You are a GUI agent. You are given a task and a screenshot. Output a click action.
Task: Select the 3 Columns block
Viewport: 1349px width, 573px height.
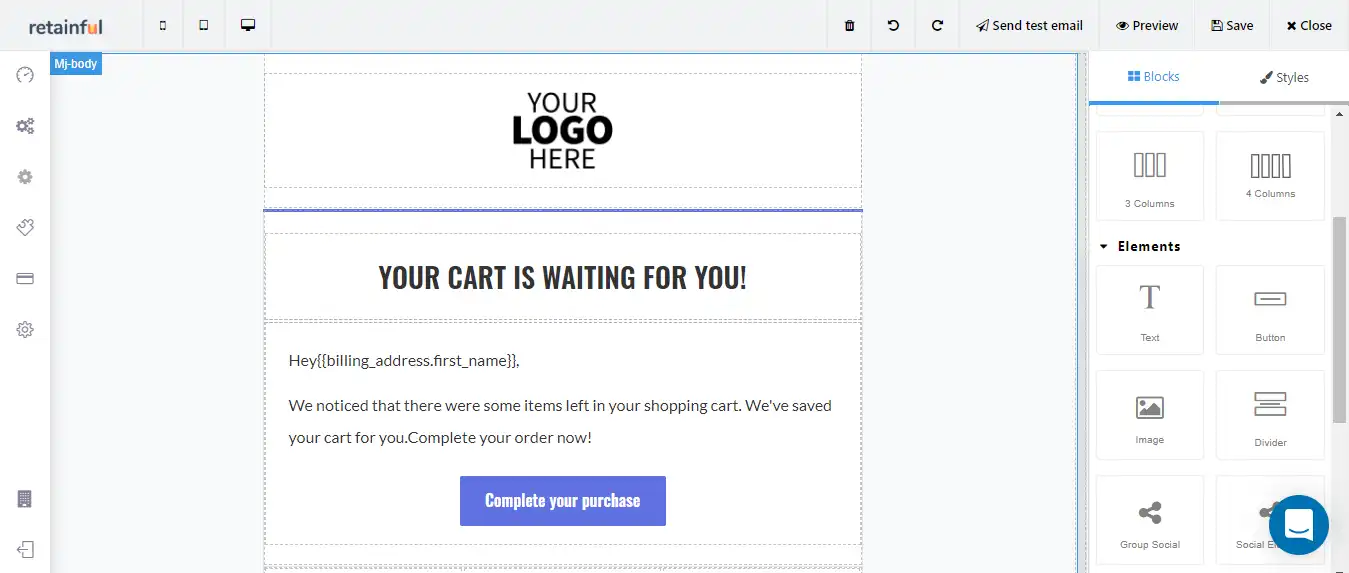point(1150,175)
